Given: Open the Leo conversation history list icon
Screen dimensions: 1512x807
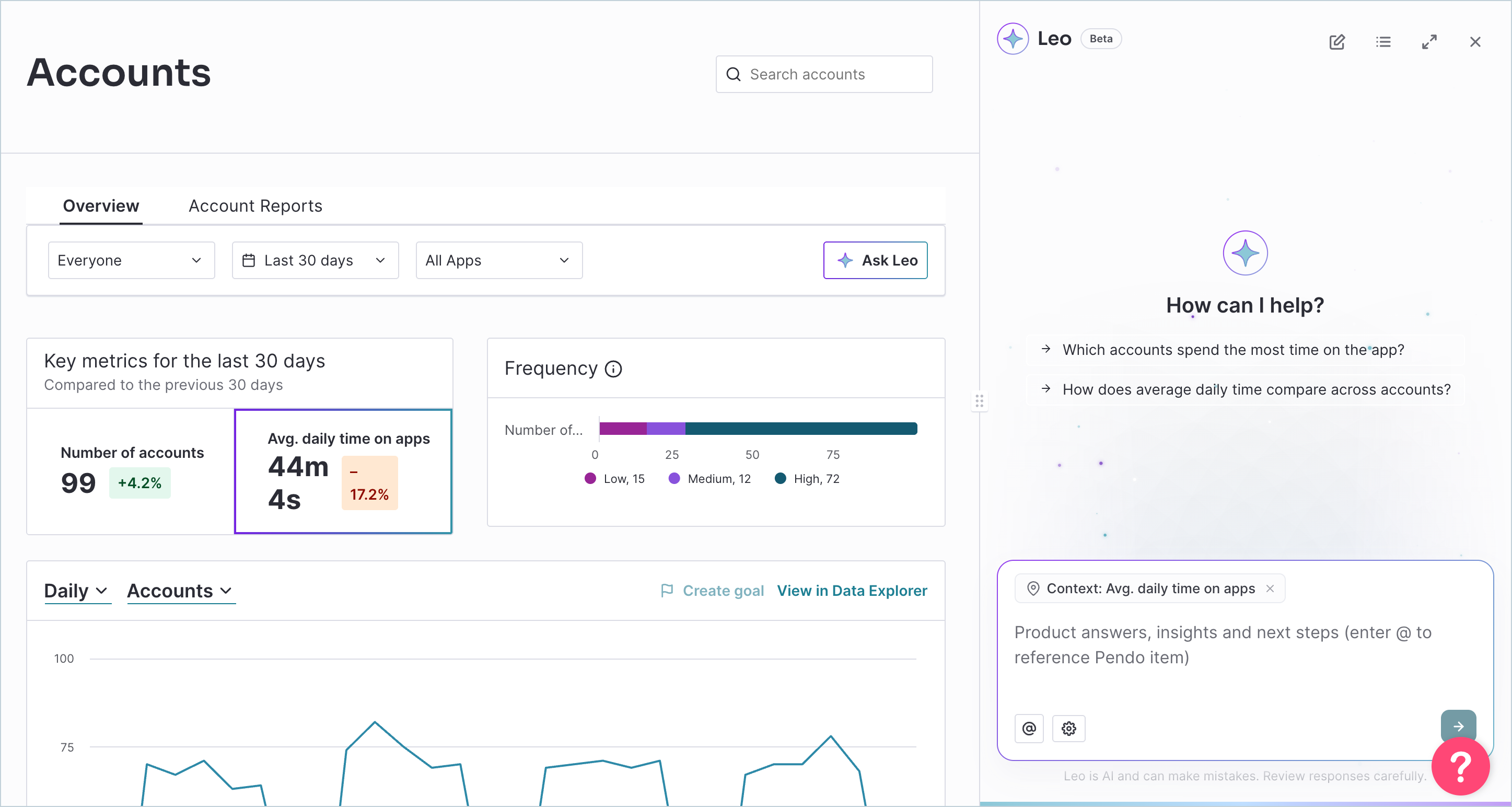Looking at the screenshot, I should (x=1383, y=42).
